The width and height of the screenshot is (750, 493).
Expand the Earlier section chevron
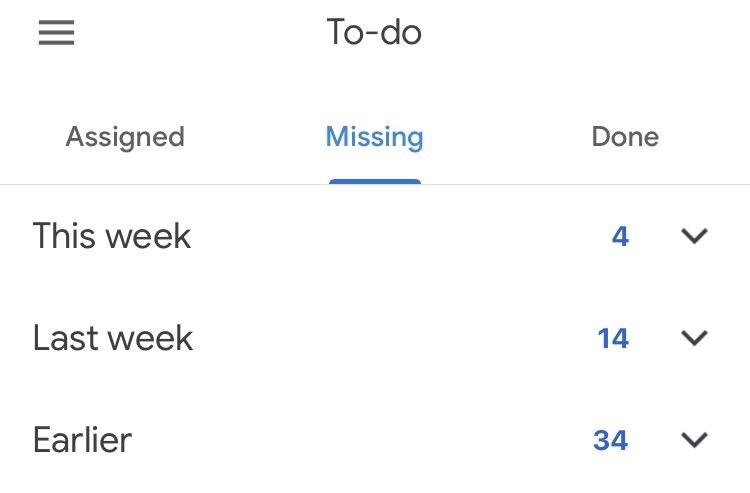pyautogui.click(x=694, y=440)
